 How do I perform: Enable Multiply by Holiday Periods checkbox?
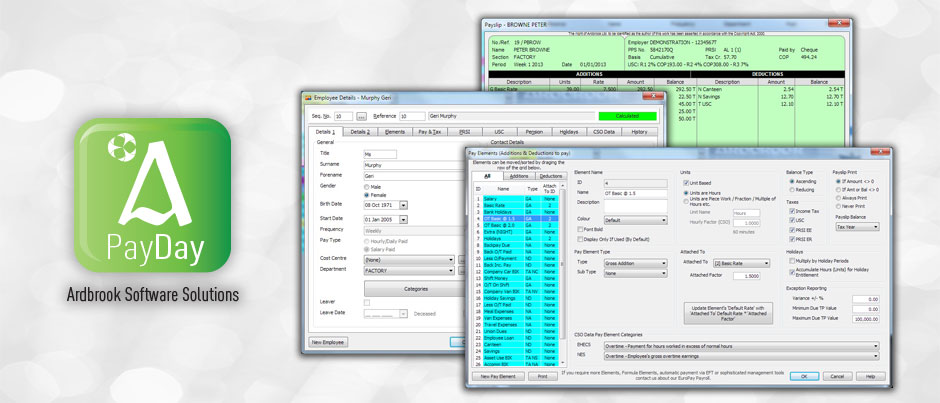(x=793, y=261)
